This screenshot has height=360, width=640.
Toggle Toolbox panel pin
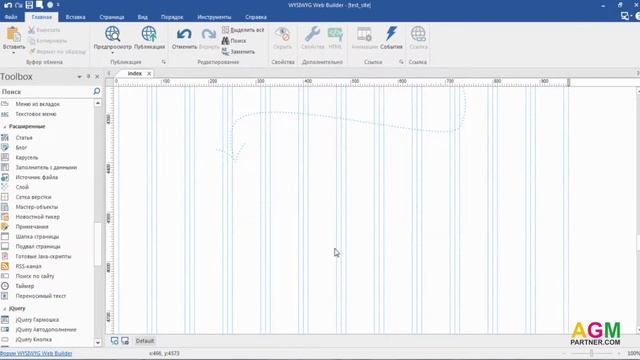(x=88, y=77)
